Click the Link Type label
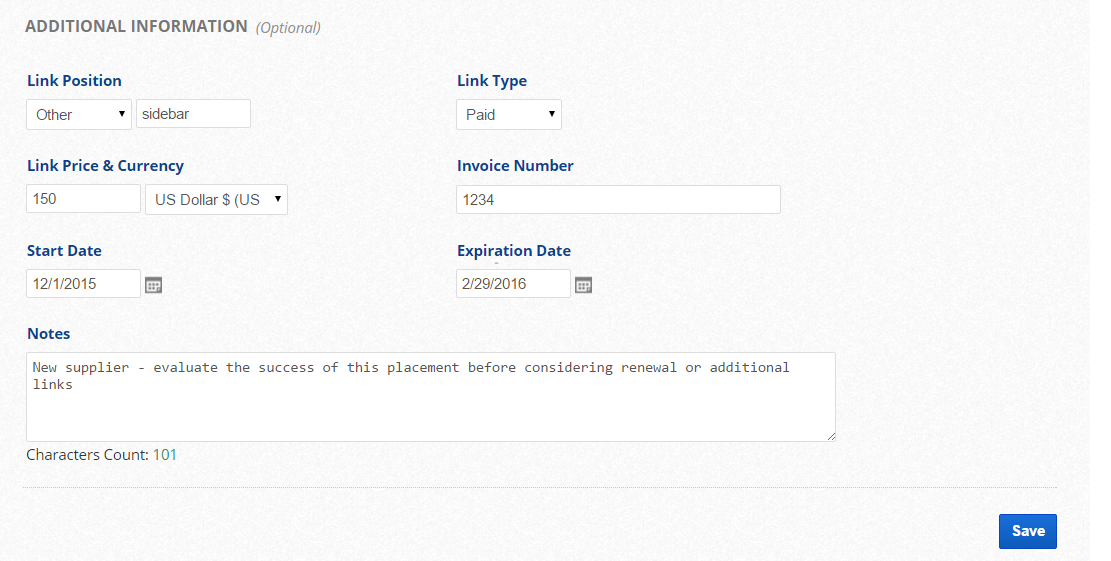The image size is (1111, 561). (x=492, y=81)
